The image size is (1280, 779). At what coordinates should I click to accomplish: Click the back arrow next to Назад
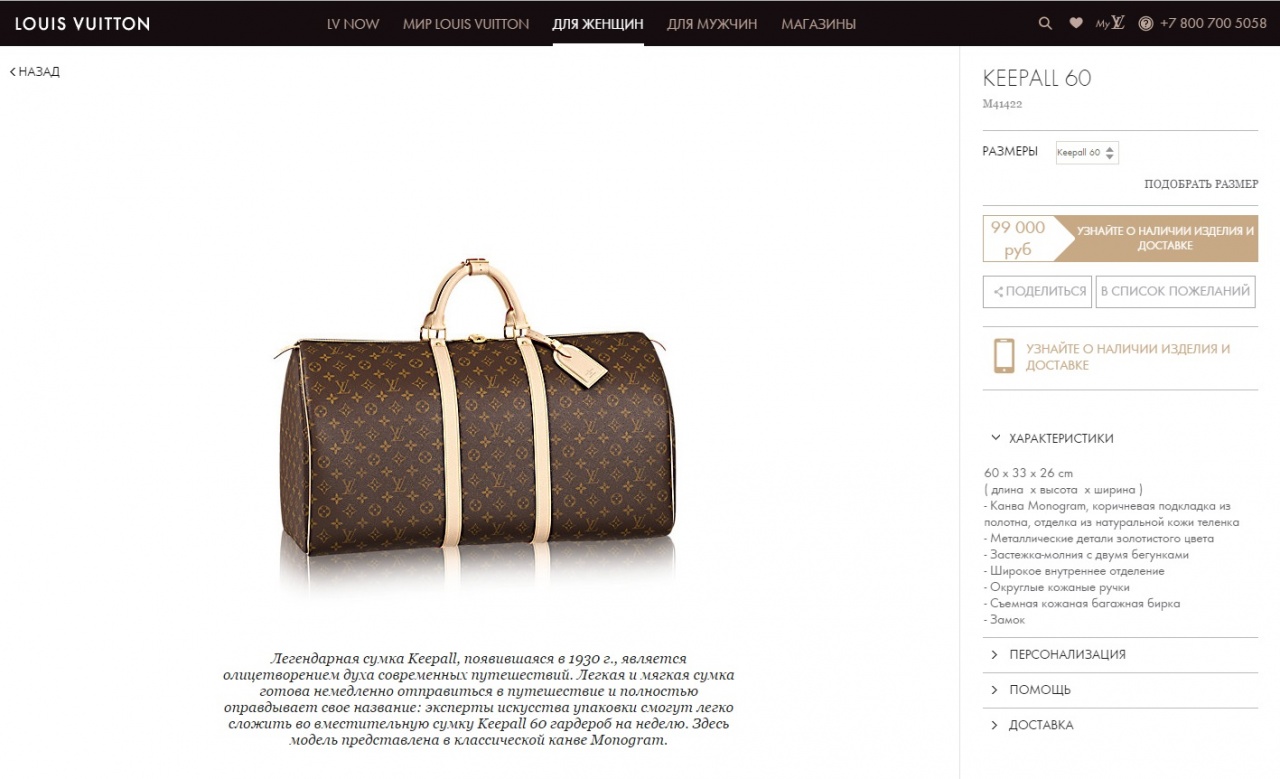click(13, 72)
